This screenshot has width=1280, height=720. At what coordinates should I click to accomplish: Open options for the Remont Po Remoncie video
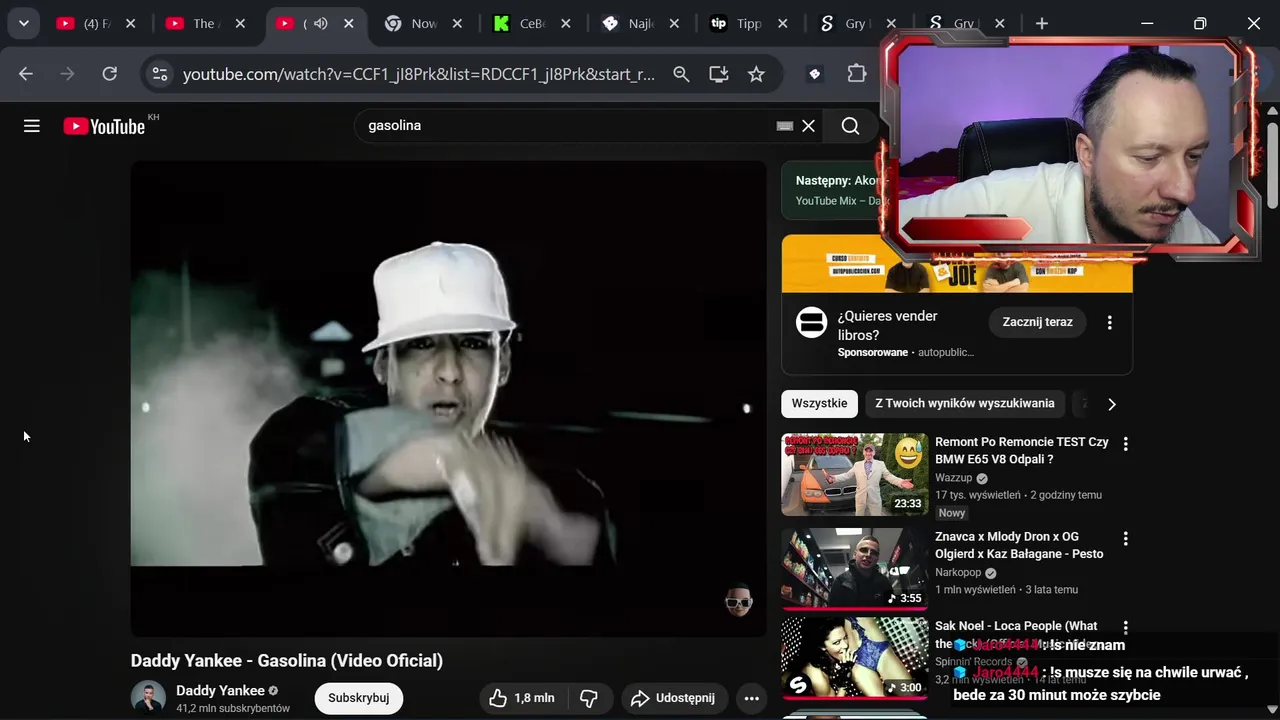click(x=1125, y=444)
